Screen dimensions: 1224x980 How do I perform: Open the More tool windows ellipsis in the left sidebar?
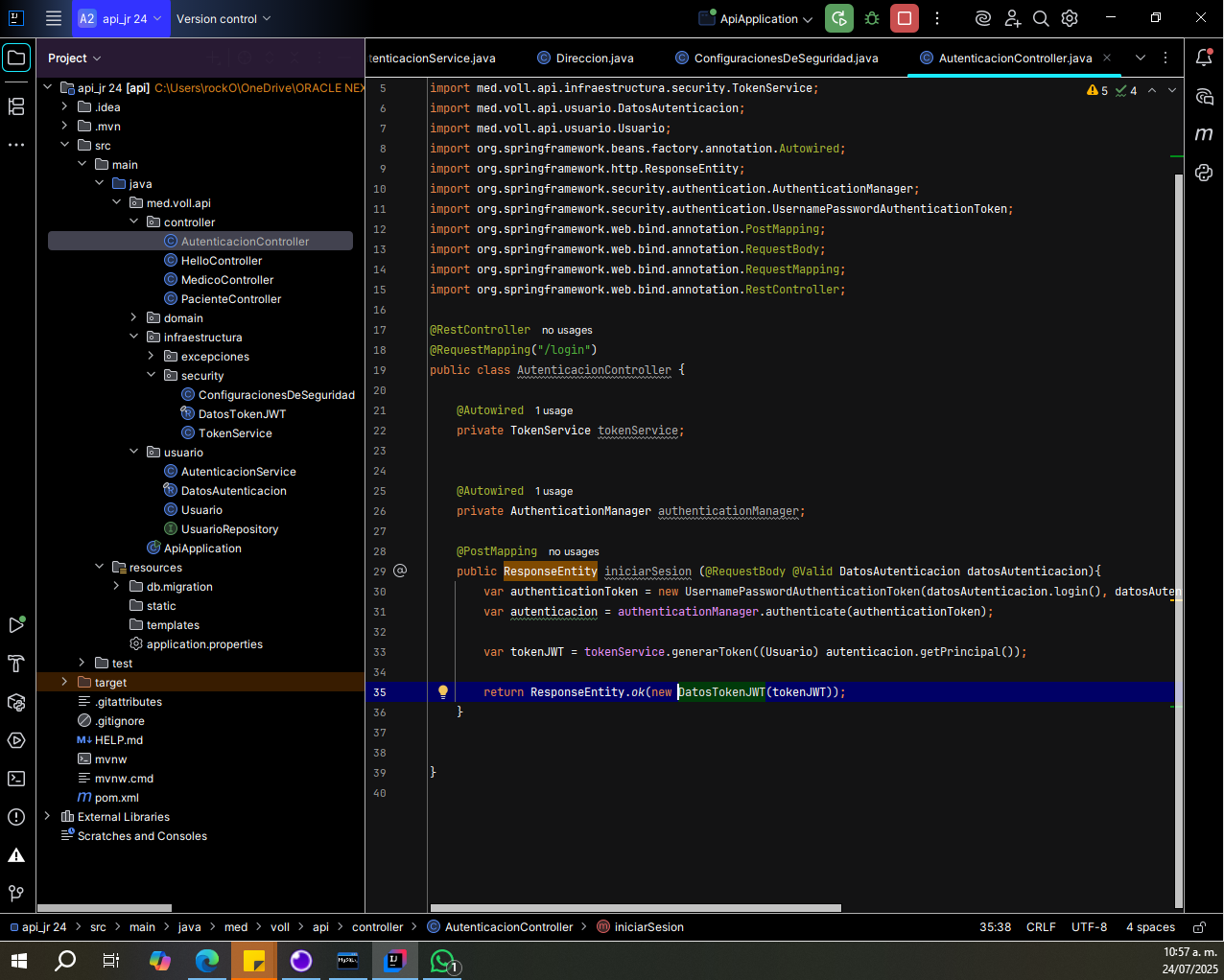tap(16, 145)
